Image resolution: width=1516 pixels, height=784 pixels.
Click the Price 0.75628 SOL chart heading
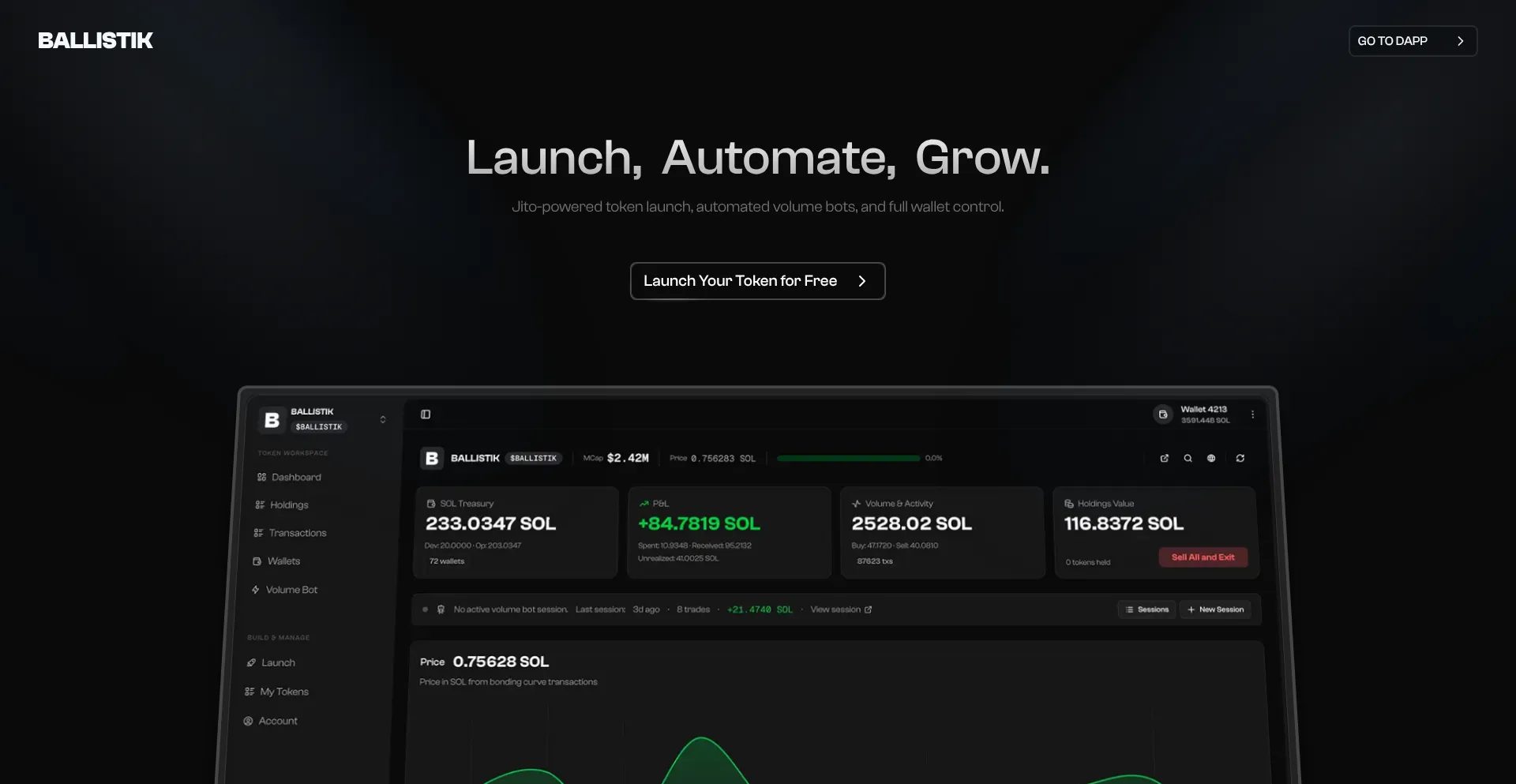click(x=484, y=662)
